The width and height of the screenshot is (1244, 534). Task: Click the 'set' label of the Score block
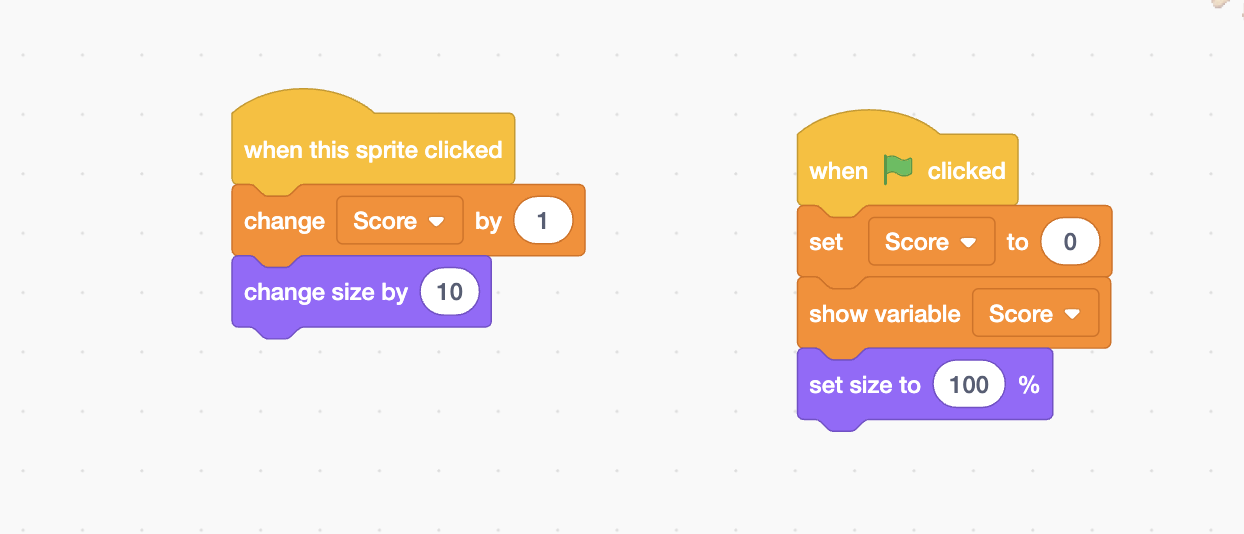click(826, 242)
